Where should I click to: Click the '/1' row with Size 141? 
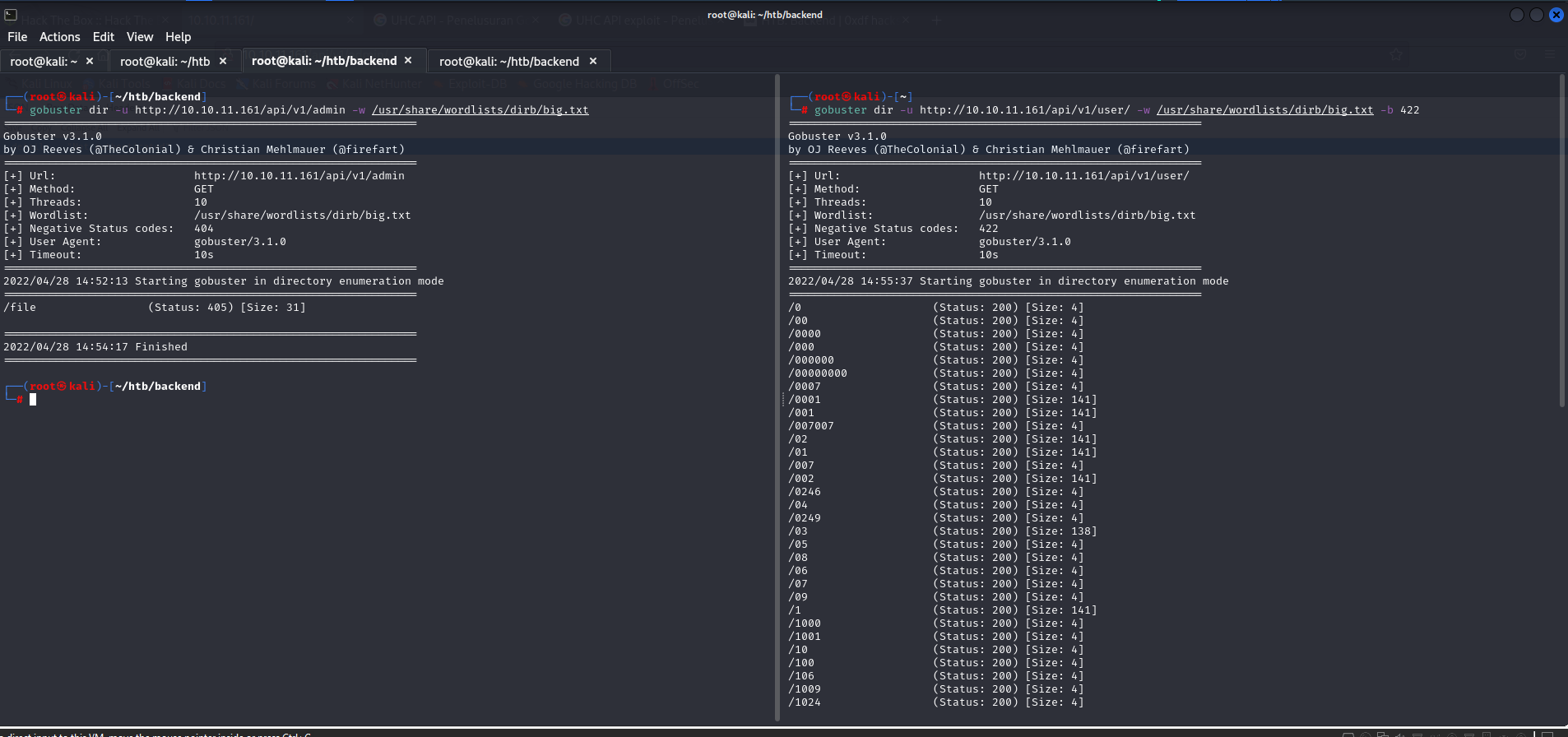(943, 610)
